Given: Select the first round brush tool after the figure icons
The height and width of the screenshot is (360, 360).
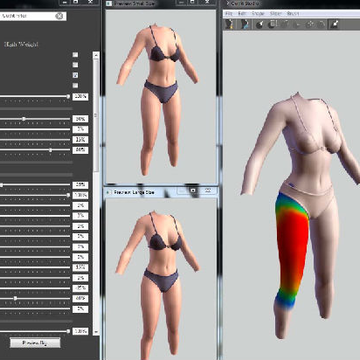Looking at the screenshot, I should (x=260, y=24).
